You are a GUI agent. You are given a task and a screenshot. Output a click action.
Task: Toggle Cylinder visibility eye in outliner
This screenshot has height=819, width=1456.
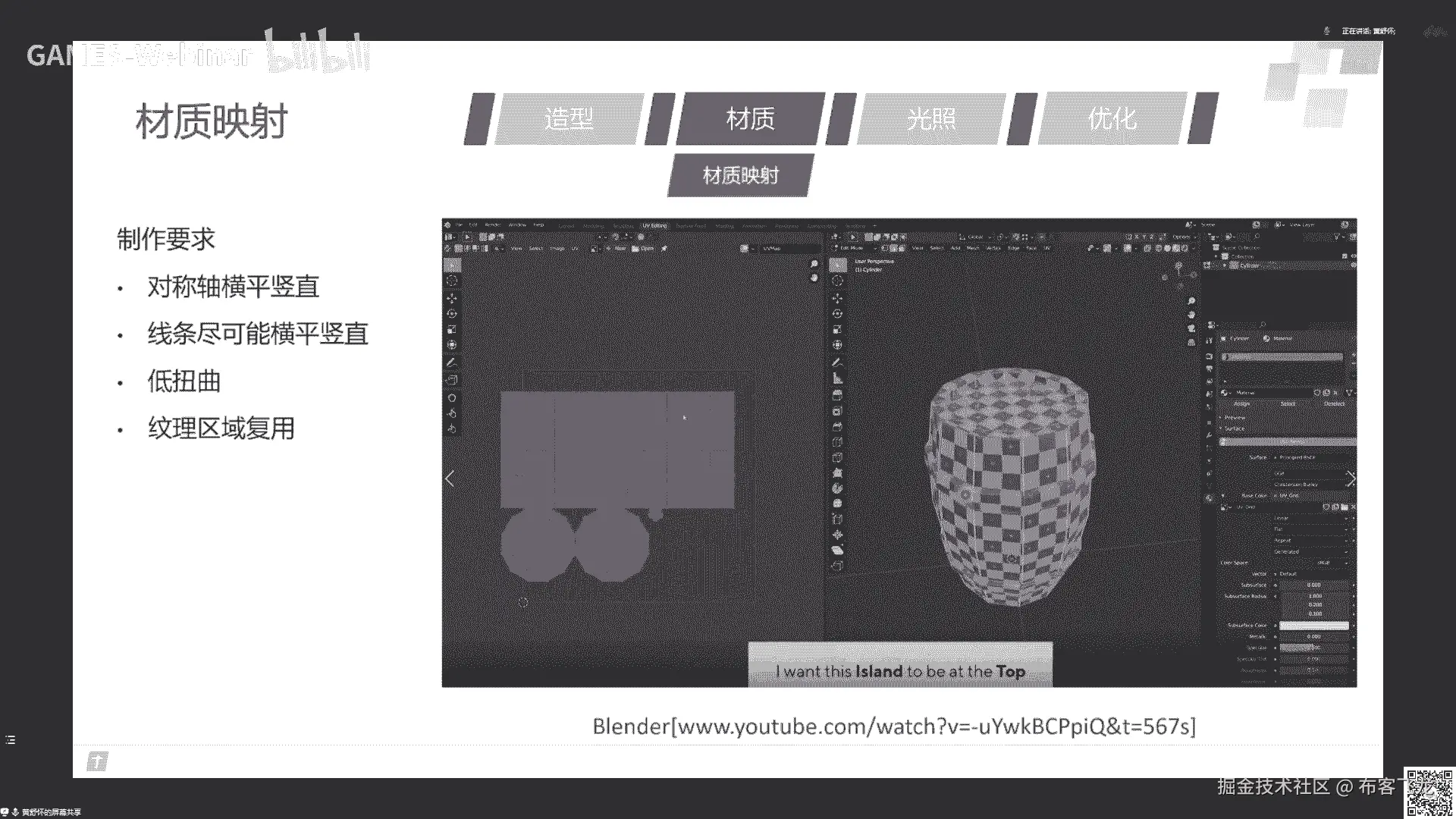click(x=1354, y=265)
